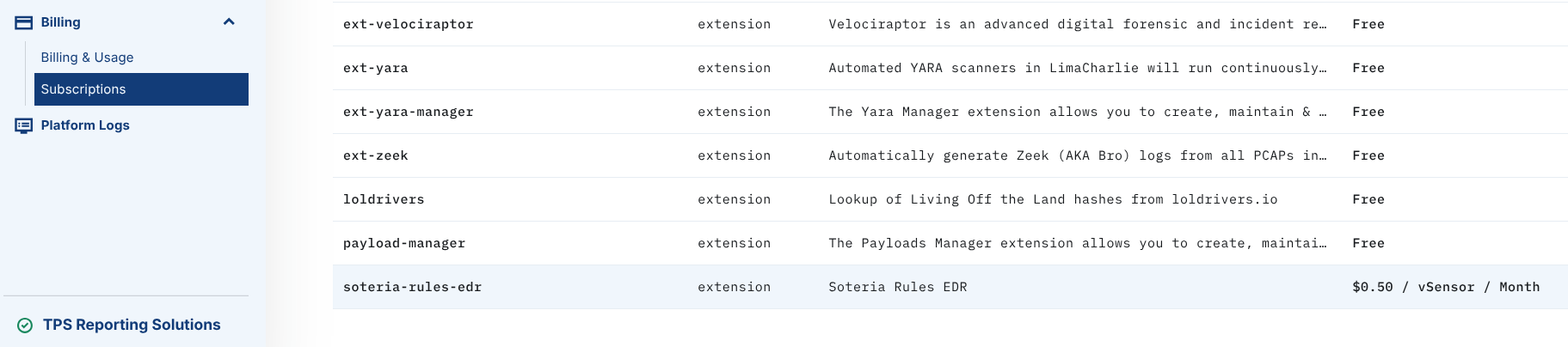Click the Billing credit card icon
The image size is (1568, 347).
point(24,22)
